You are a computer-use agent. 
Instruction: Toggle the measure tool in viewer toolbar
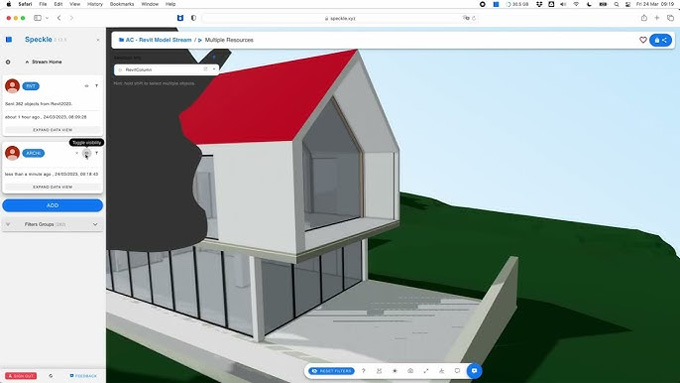click(441, 371)
